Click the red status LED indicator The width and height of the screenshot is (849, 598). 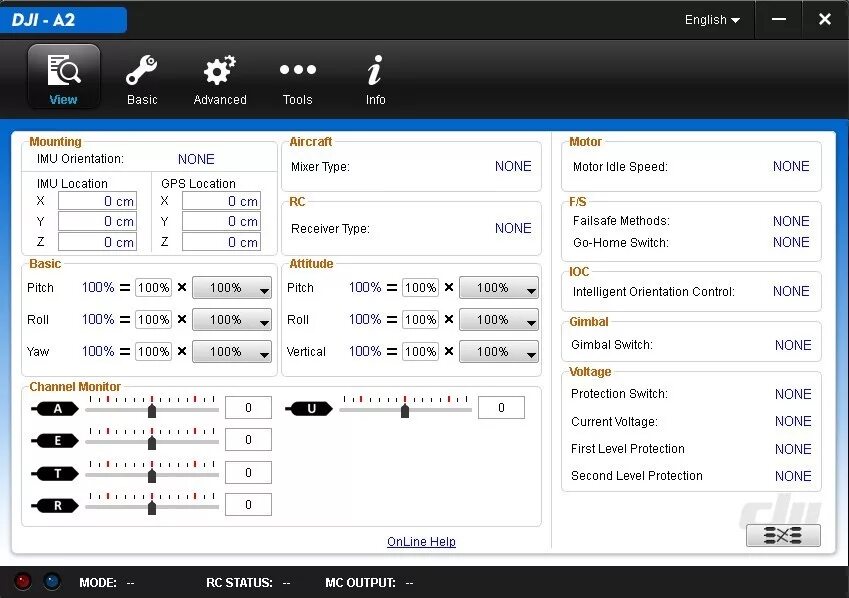23,581
